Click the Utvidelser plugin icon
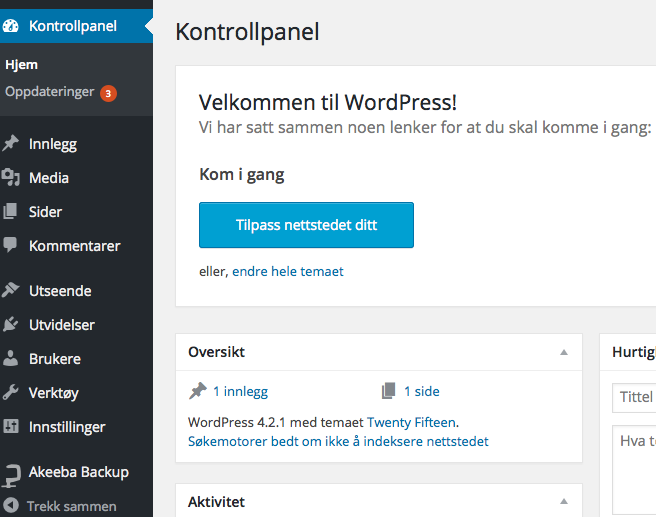 tap(10, 324)
